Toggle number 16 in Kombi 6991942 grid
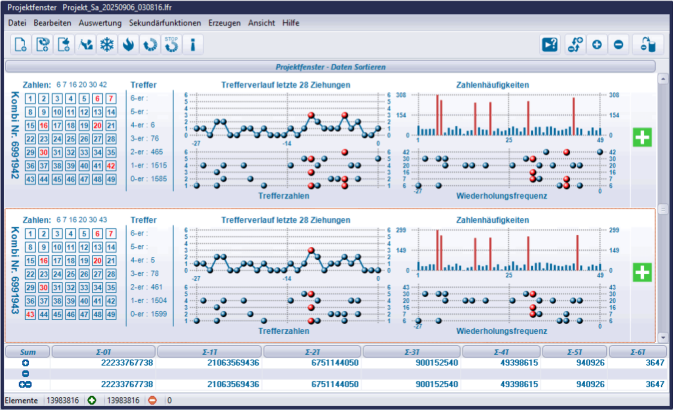The height and width of the screenshot is (410, 673). 43,125
